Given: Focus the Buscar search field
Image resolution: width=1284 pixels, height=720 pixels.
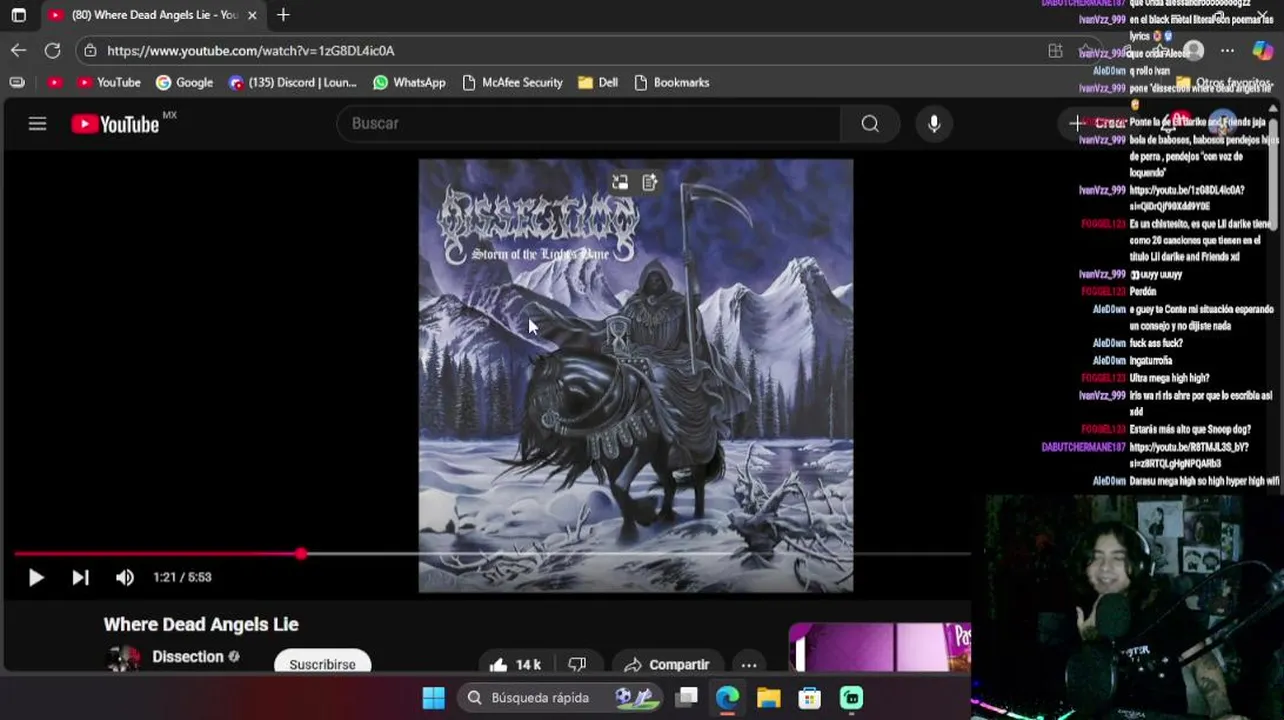Looking at the screenshot, I should click(590, 123).
